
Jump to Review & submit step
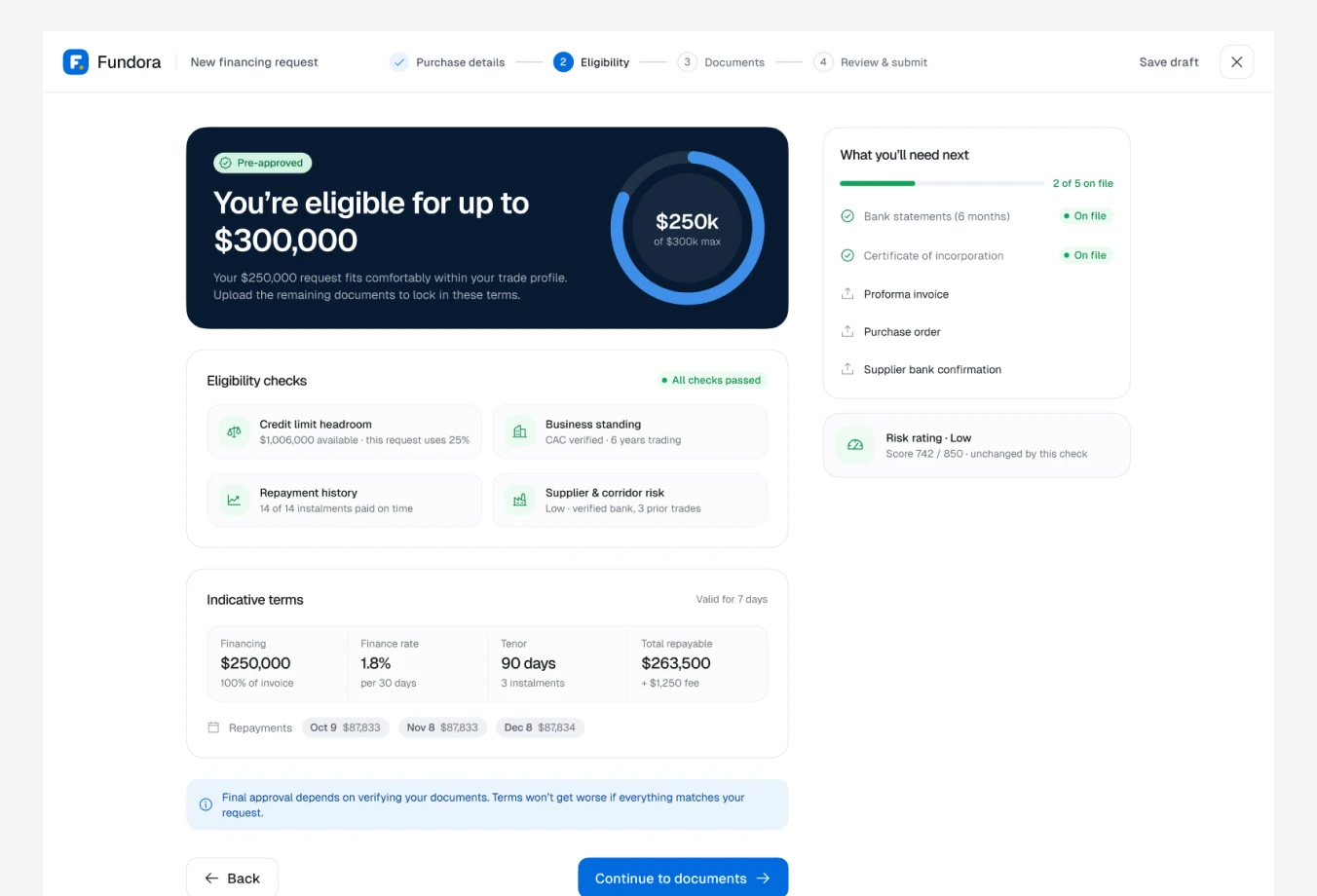(x=870, y=62)
